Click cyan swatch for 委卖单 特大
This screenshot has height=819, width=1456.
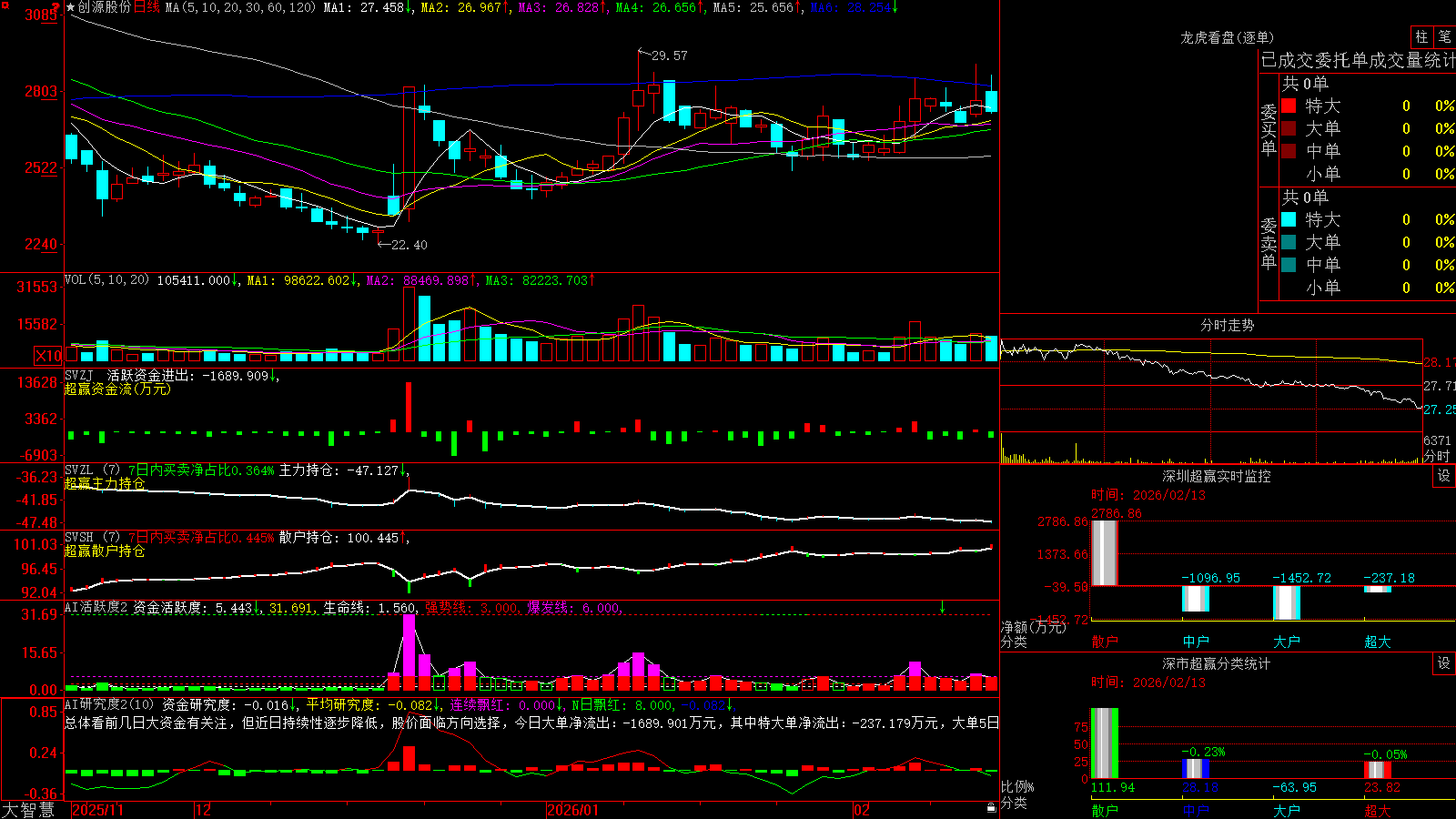(x=1289, y=219)
